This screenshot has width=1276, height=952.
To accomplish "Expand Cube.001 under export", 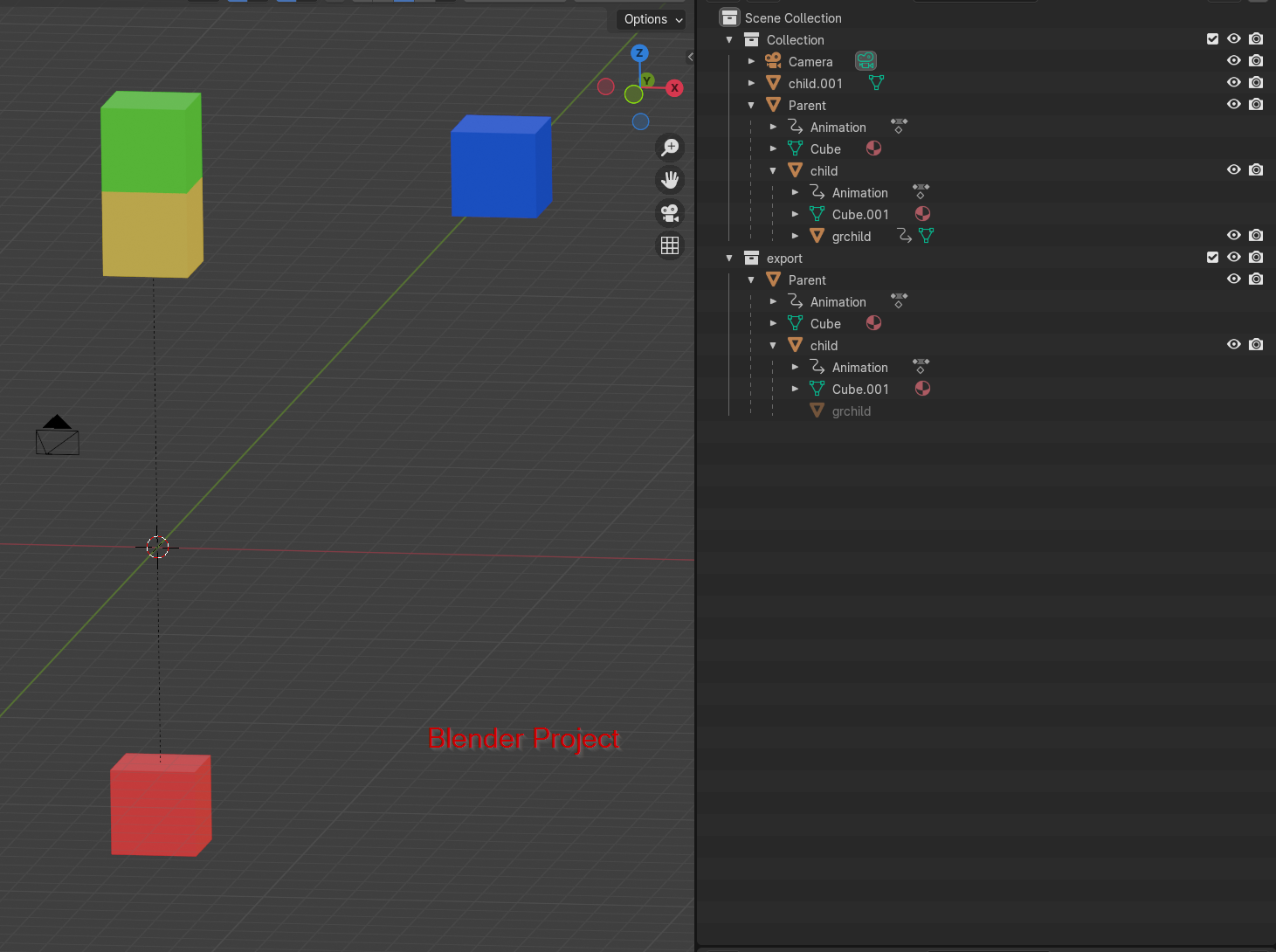I will point(795,389).
